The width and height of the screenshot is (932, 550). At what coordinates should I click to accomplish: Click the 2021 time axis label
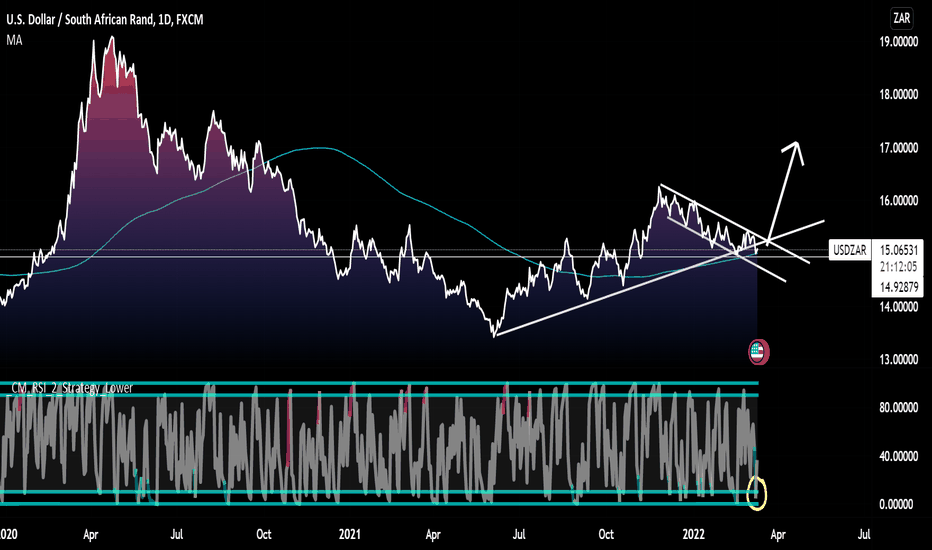point(350,535)
